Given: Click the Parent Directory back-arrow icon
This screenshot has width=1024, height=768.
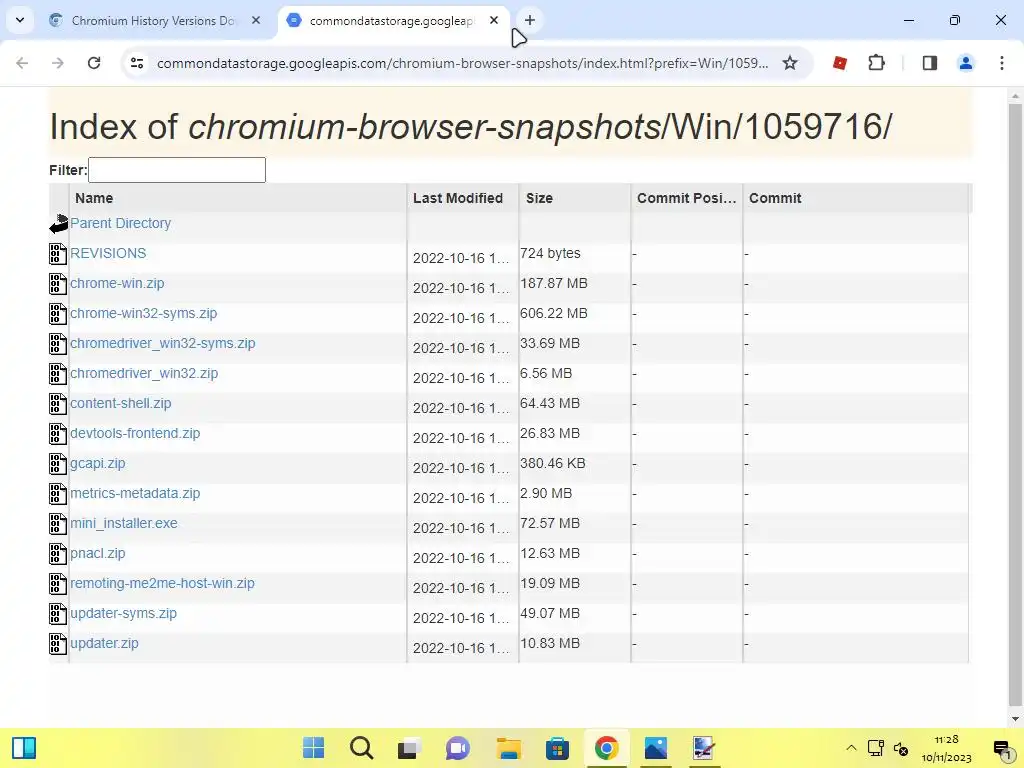Looking at the screenshot, I should pyautogui.click(x=59, y=223).
